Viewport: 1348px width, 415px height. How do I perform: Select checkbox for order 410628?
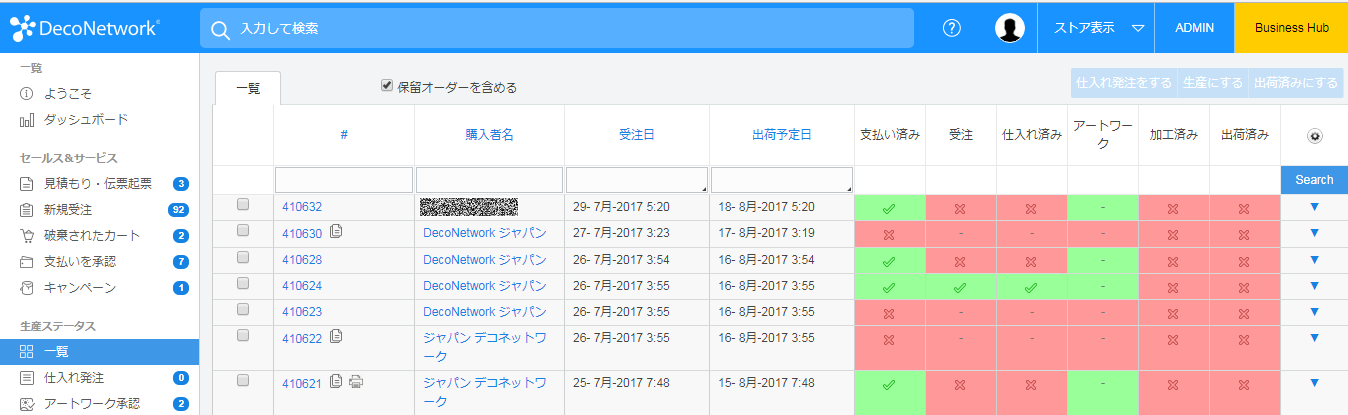coord(243,256)
